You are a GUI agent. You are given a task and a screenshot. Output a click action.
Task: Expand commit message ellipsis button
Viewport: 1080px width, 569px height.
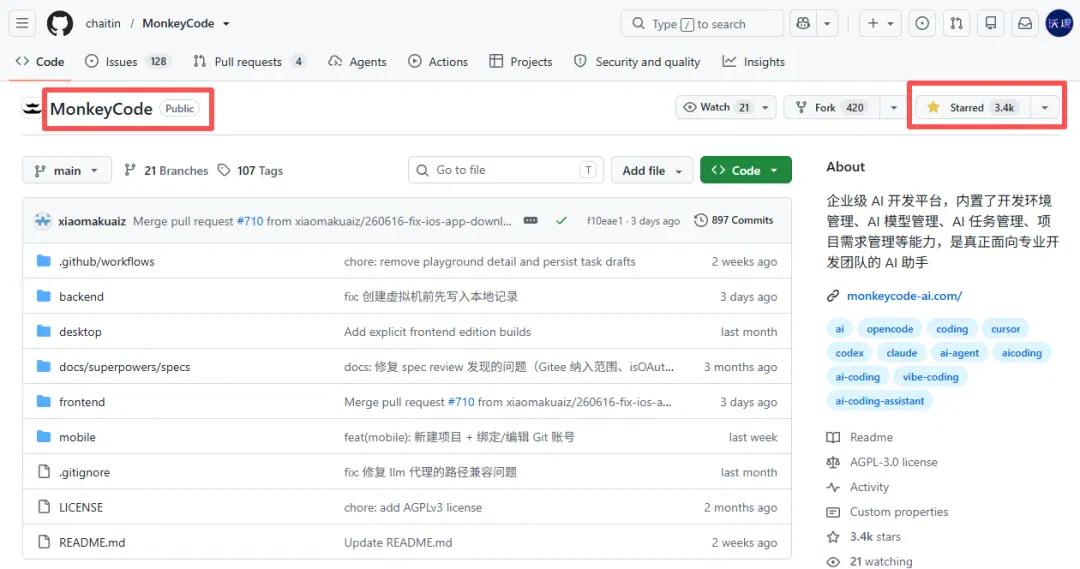click(530, 220)
